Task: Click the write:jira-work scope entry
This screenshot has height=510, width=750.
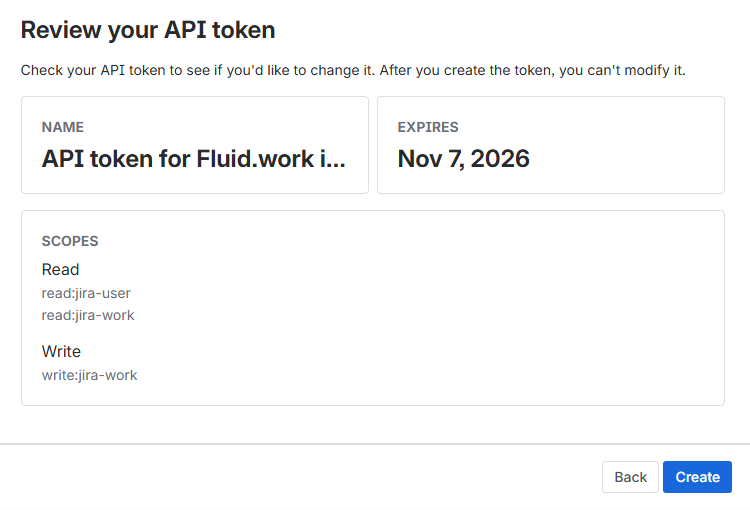Action: (x=89, y=375)
